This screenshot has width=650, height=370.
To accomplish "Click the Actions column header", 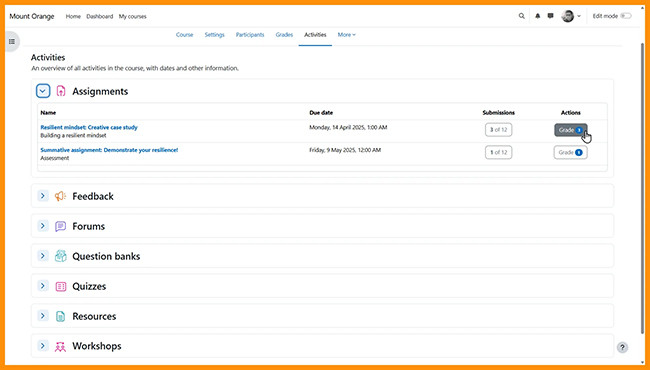I will 571,113.
